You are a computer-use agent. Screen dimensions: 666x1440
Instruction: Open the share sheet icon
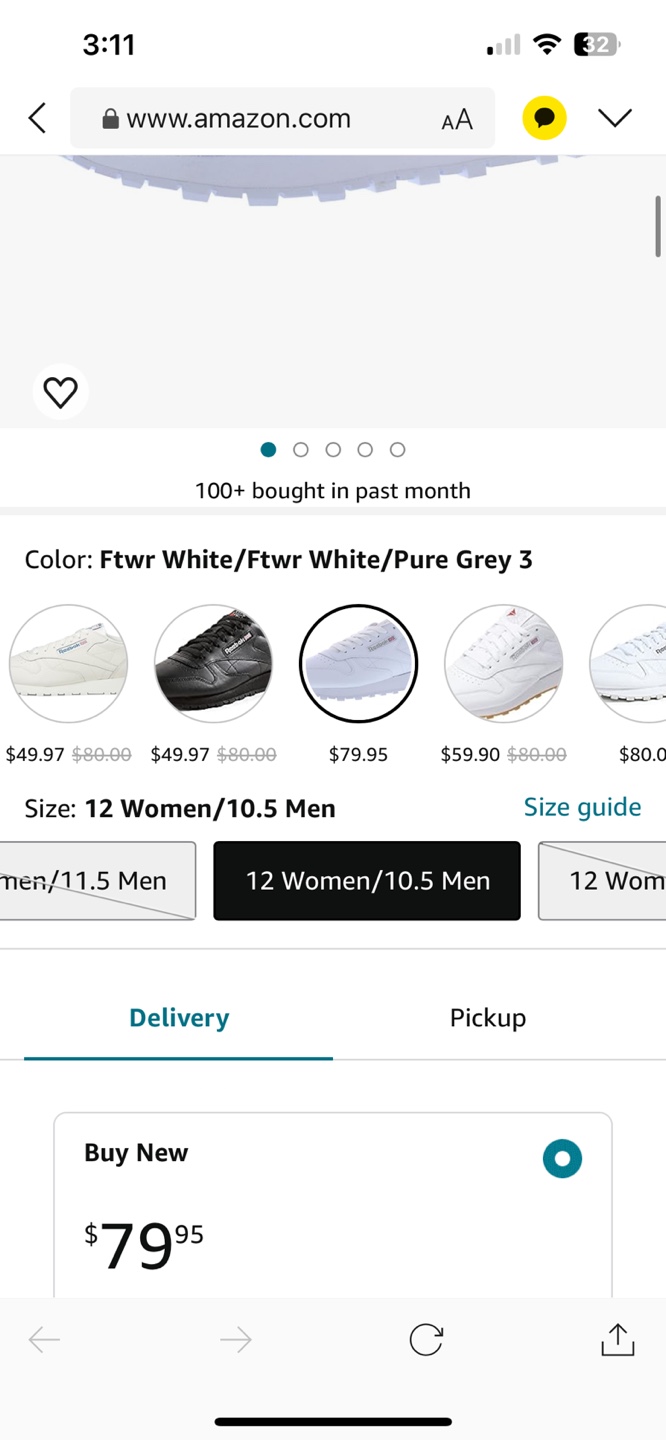click(x=617, y=1340)
